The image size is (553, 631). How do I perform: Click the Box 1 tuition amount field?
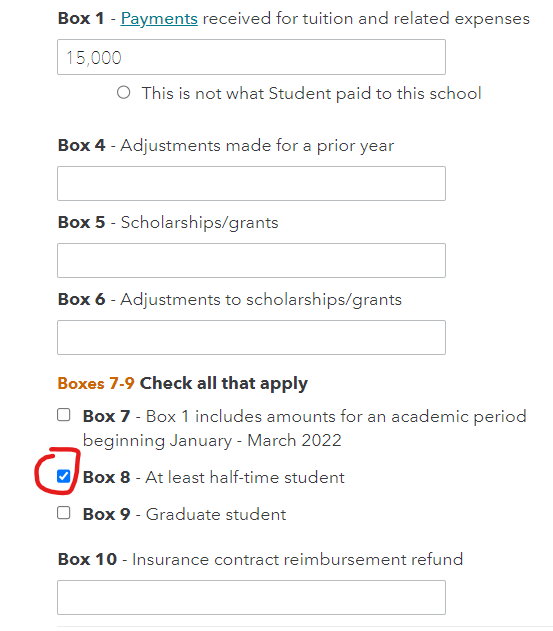click(251, 57)
